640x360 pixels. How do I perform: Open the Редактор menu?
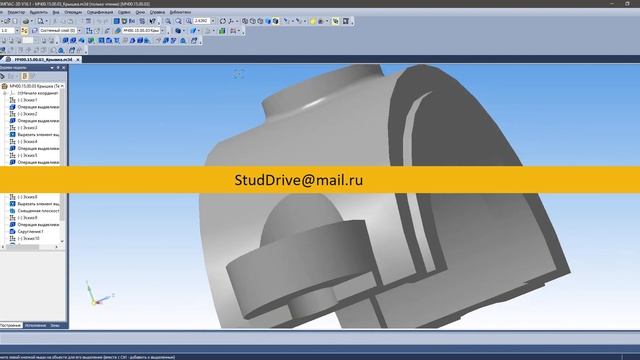[x=16, y=12]
